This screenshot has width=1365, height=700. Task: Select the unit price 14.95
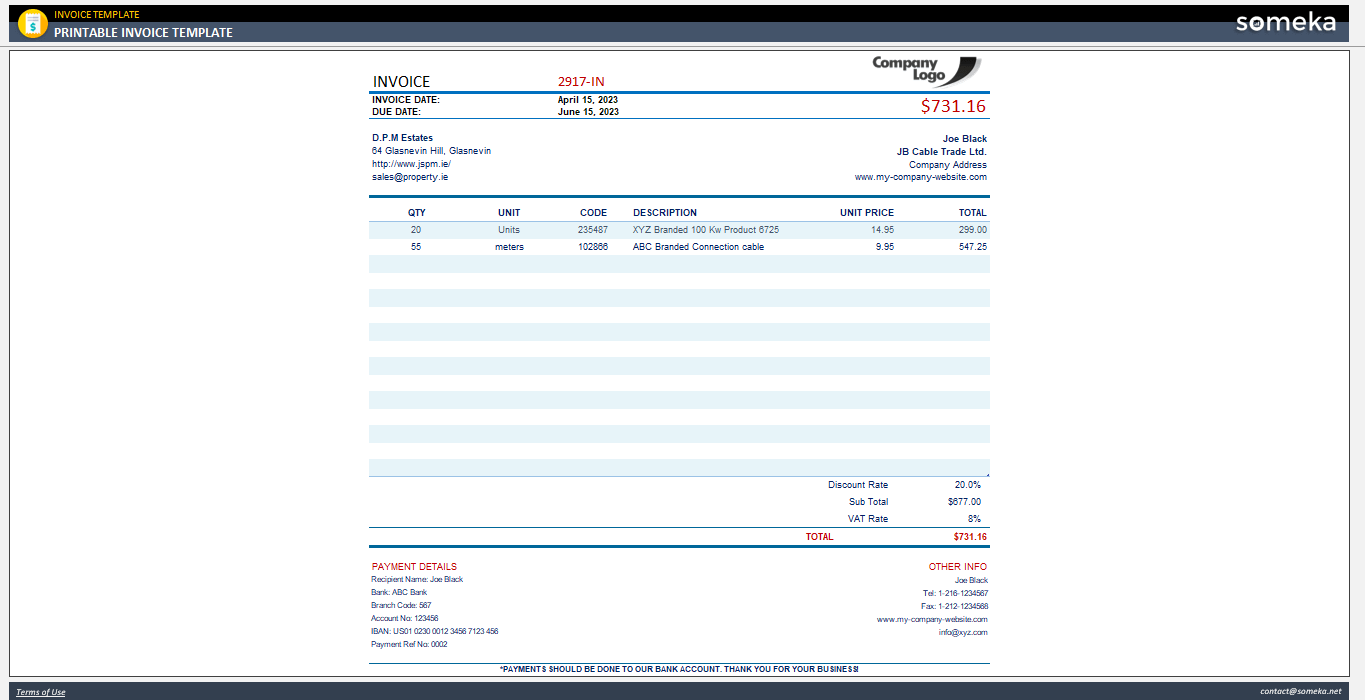point(883,230)
